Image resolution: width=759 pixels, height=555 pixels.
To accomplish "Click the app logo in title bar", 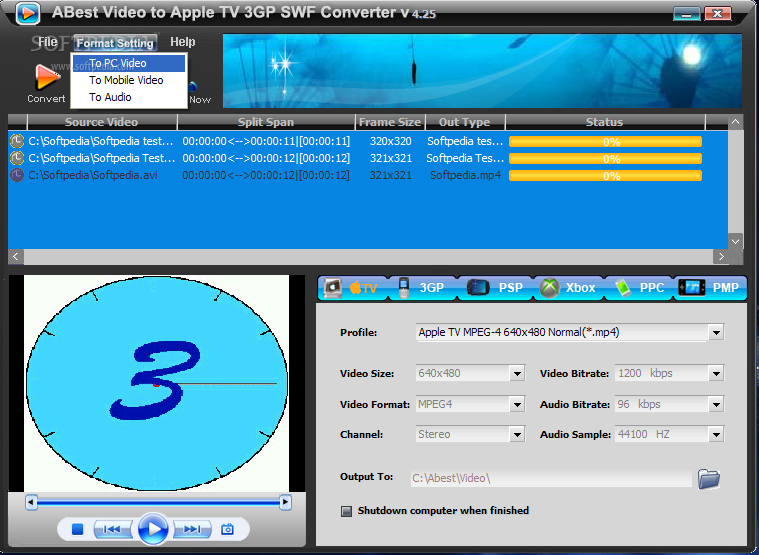I will (28, 13).
